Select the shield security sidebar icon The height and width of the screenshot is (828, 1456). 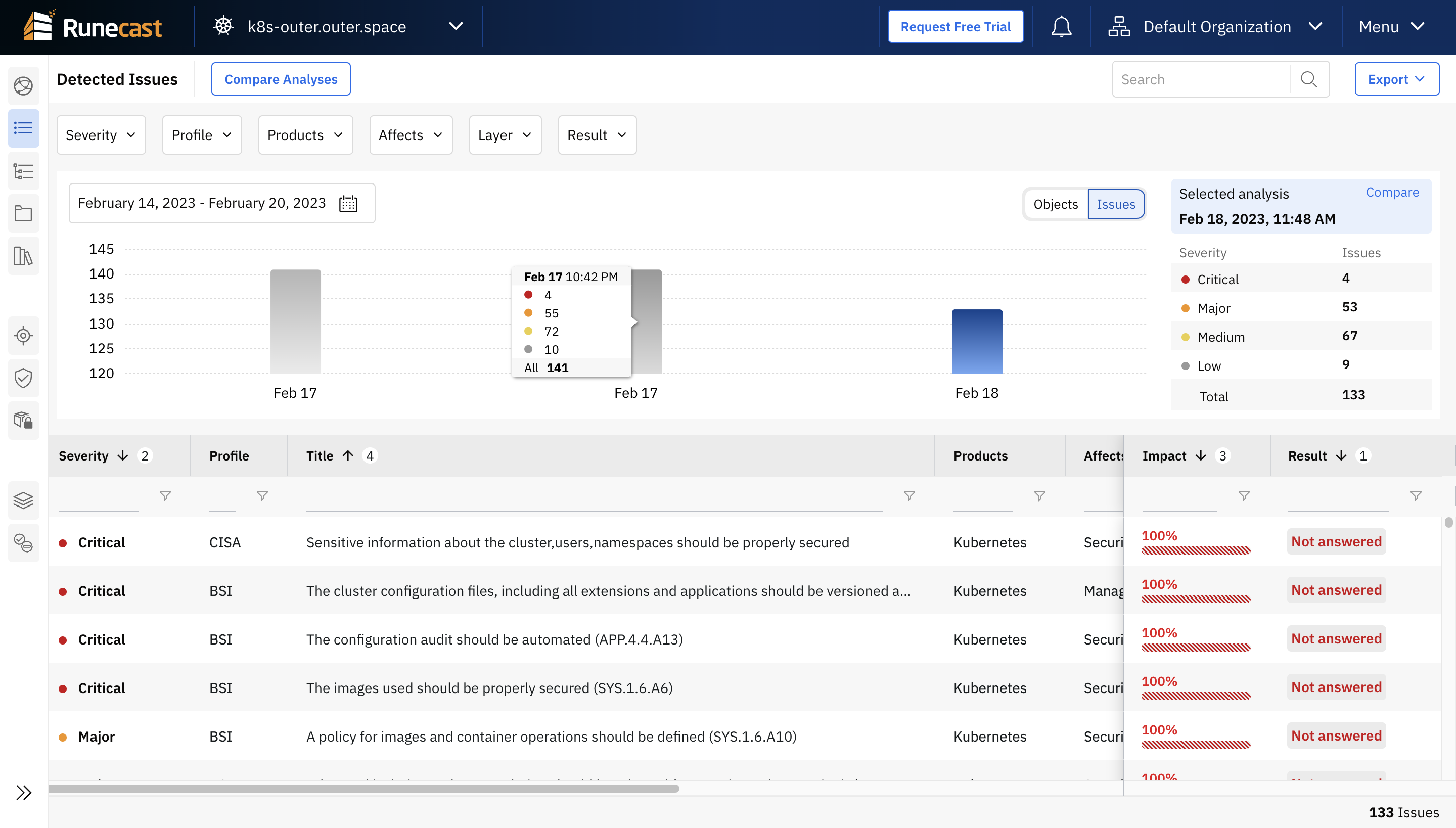(x=23, y=378)
